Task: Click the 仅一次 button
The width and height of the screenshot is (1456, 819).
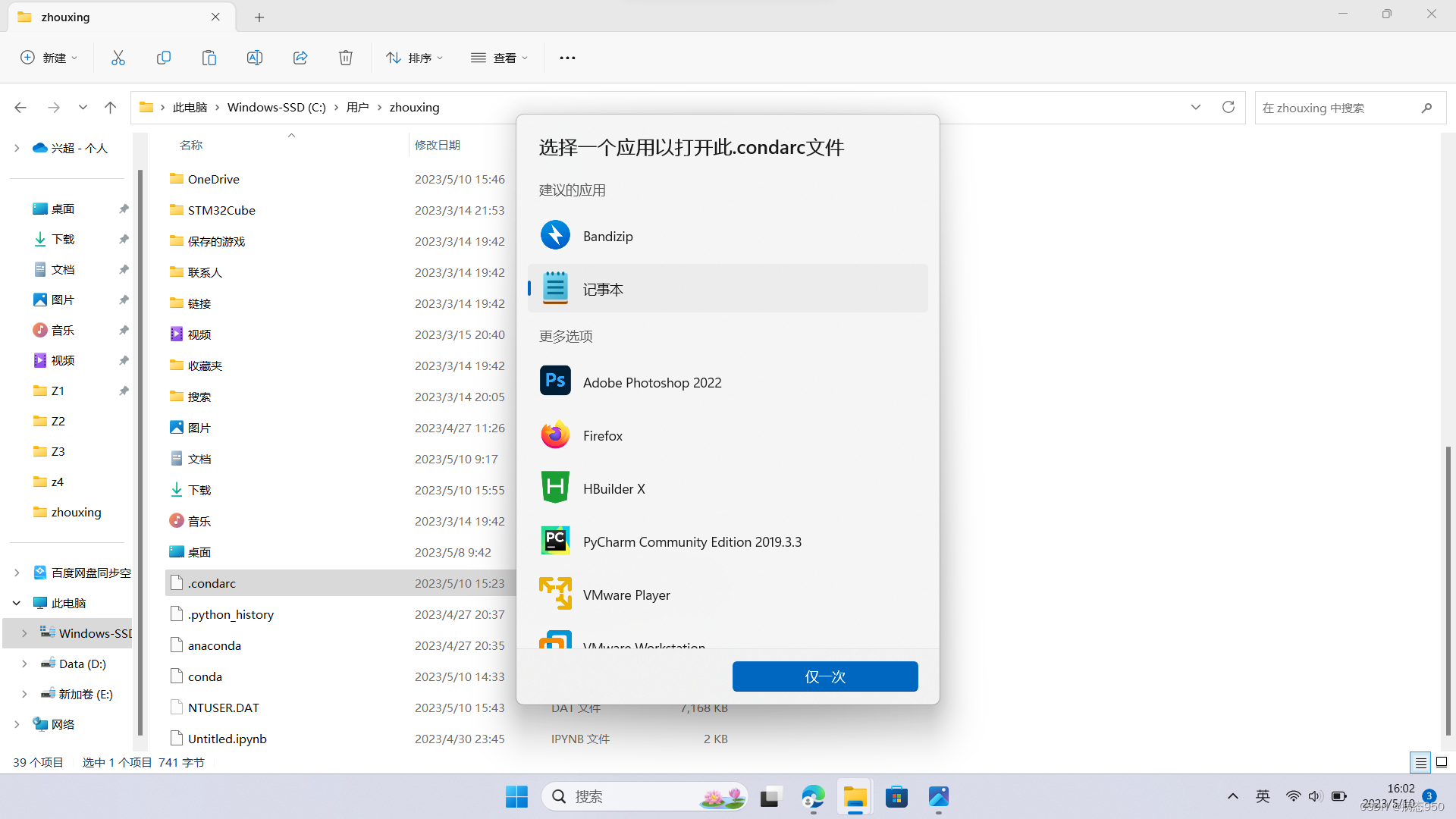Action: [824, 676]
